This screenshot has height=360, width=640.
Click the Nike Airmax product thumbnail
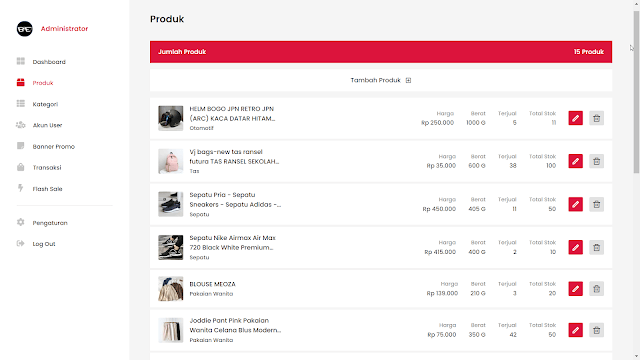click(x=171, y=247)
